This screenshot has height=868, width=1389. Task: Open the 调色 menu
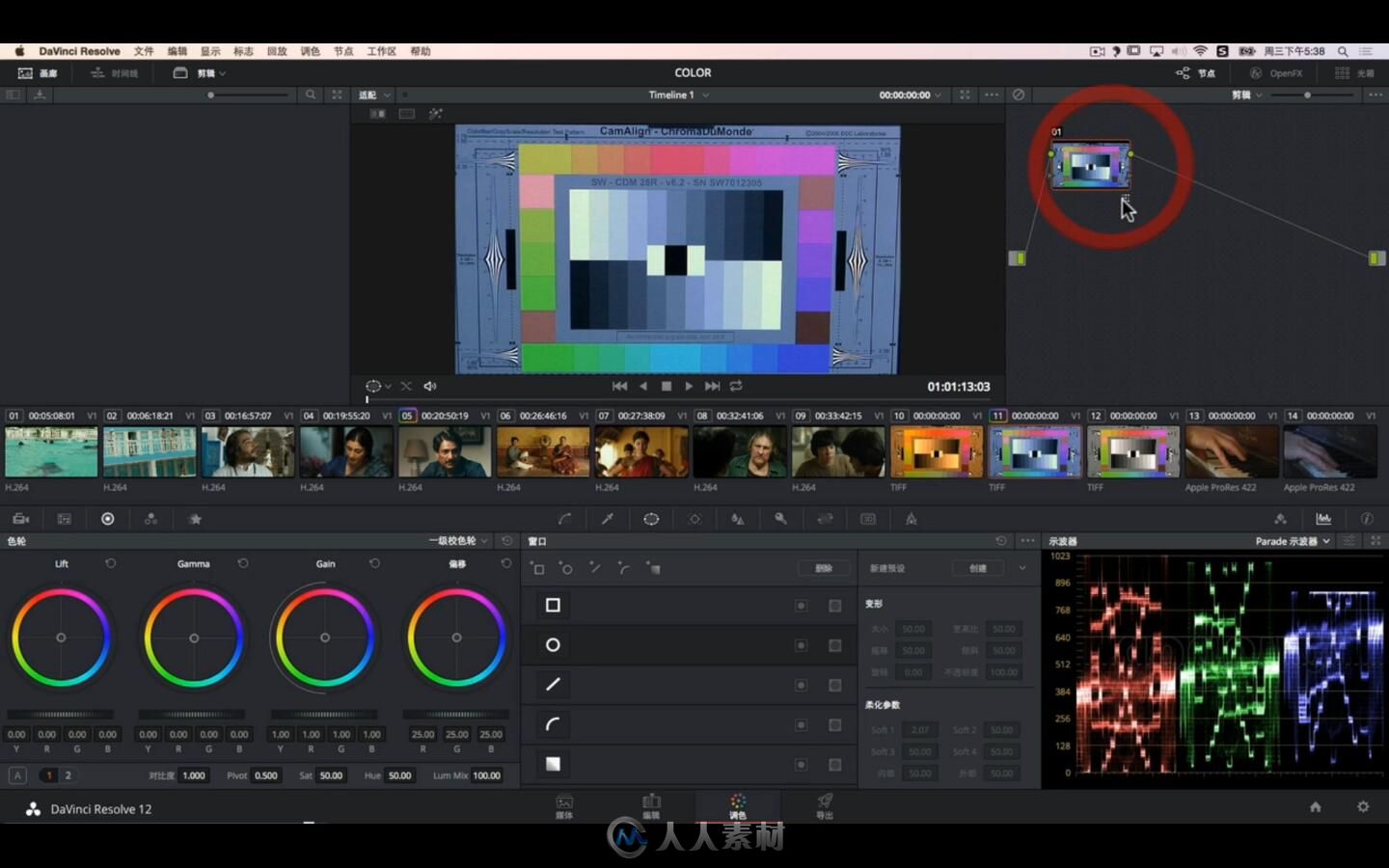tap(310, 51)
